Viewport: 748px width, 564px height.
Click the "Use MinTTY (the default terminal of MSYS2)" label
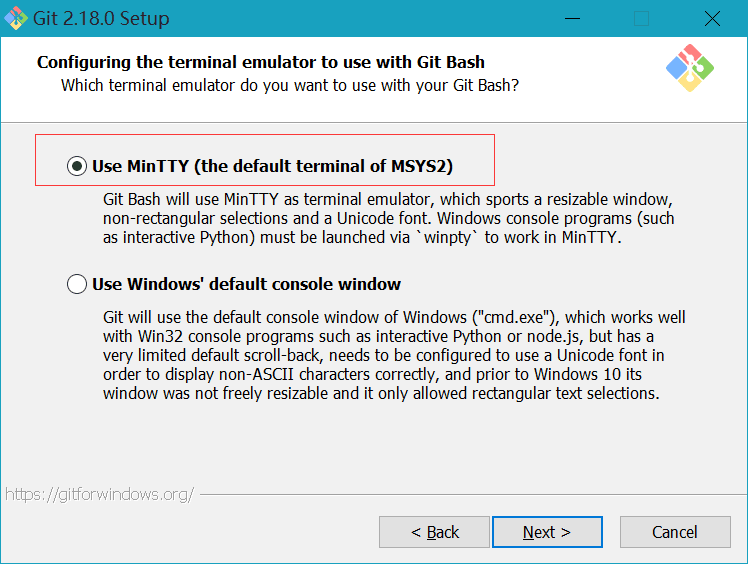point(280,166)
